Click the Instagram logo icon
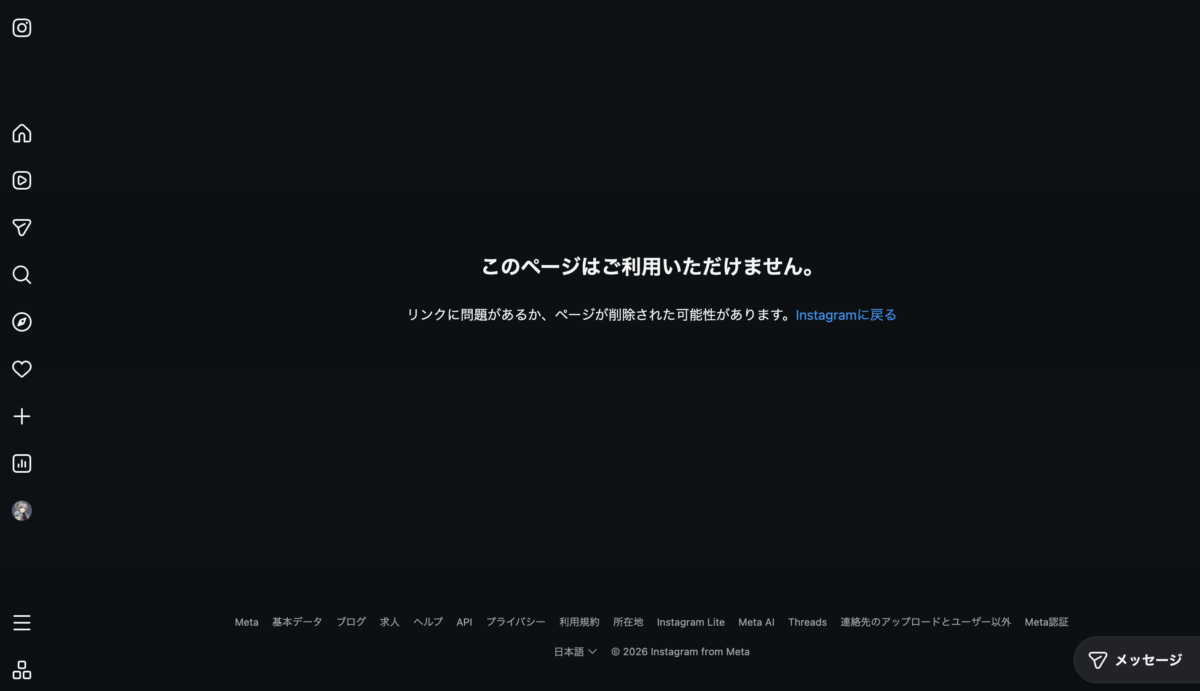 point(22,28)
